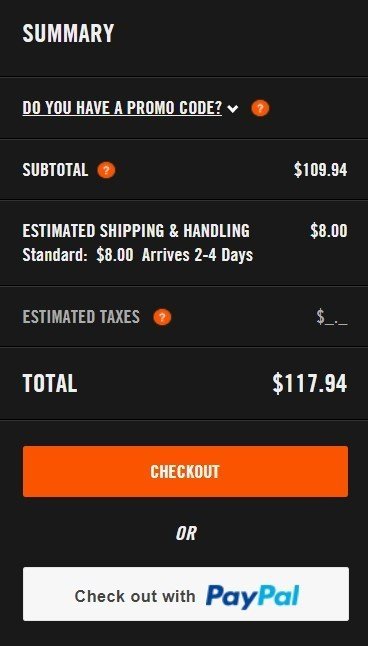
Task: Choose Check out with PayPal button
Action: (186, 594)
